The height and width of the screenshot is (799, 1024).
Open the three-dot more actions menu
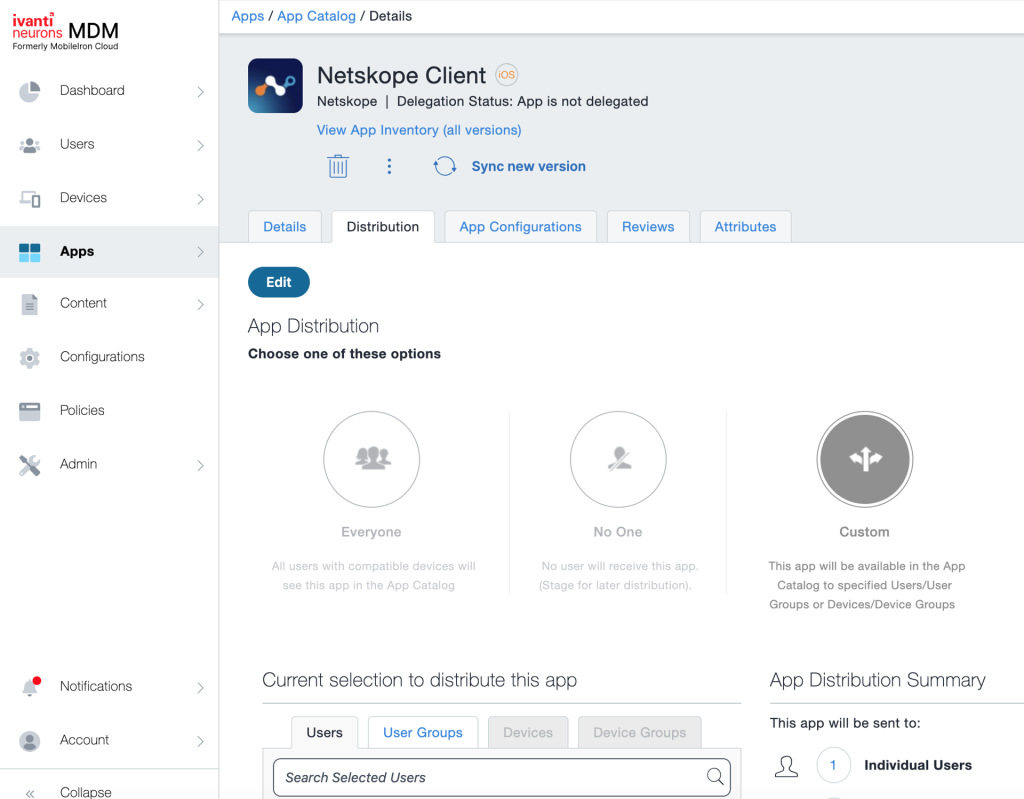coord(389,167)
